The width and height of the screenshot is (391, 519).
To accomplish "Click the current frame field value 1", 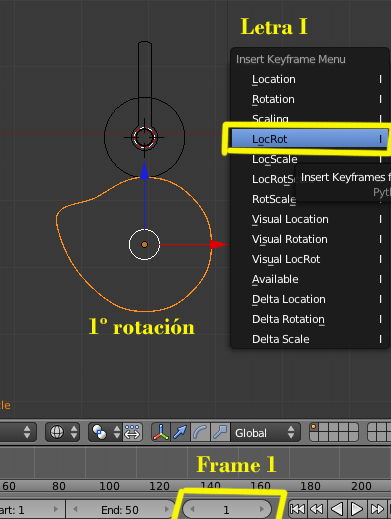I will pos(227,509).
